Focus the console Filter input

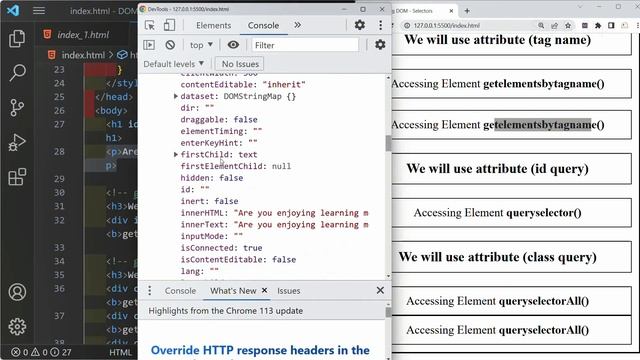305,45
